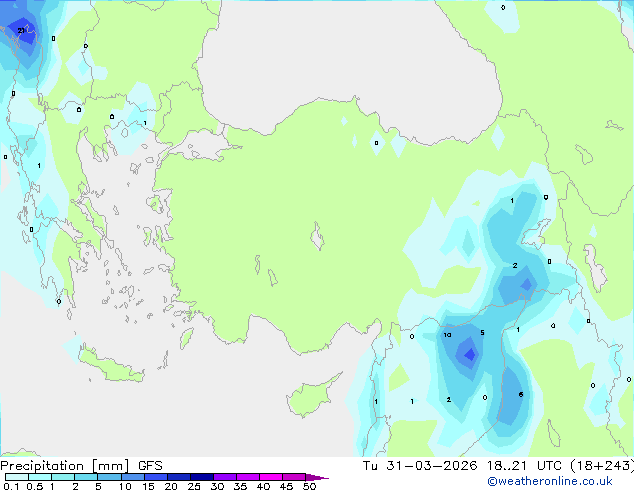Pick the 1–2 mm legend color swatch
The height and width of the screenshot is (490, 634).
[63, 477]
